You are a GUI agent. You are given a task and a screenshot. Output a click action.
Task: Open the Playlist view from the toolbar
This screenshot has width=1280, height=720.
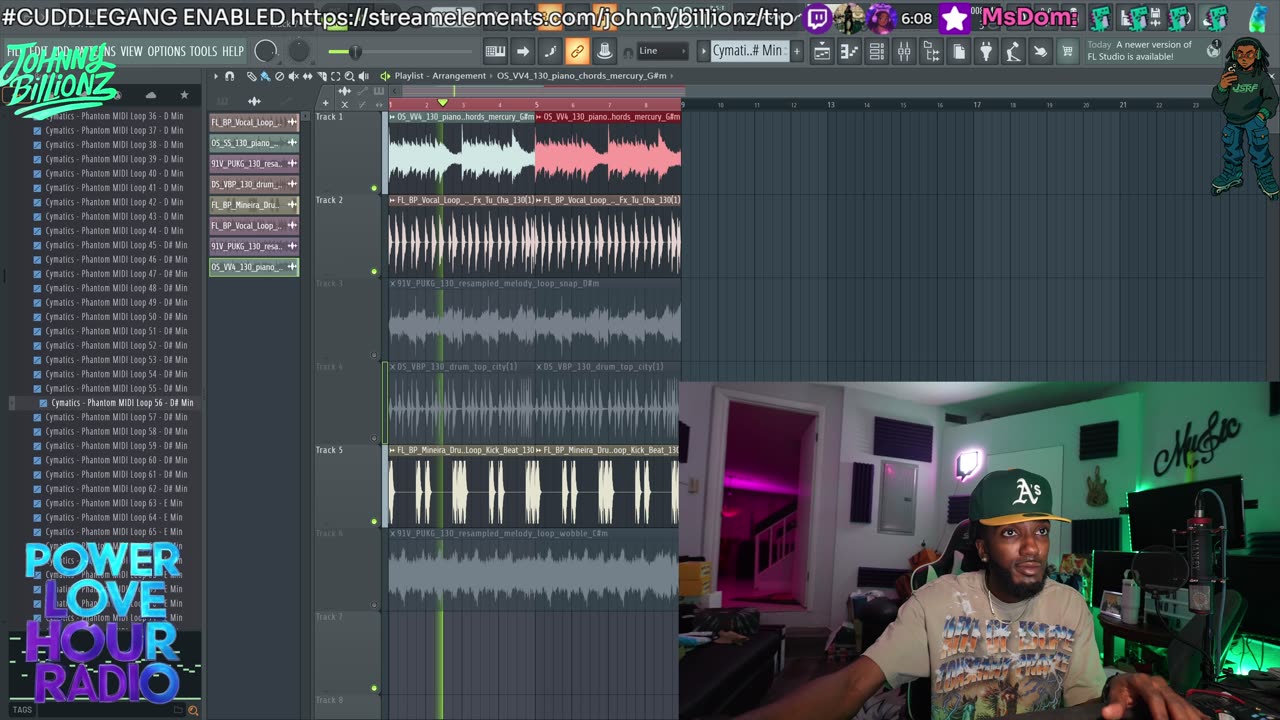click(x=822, y=52)
